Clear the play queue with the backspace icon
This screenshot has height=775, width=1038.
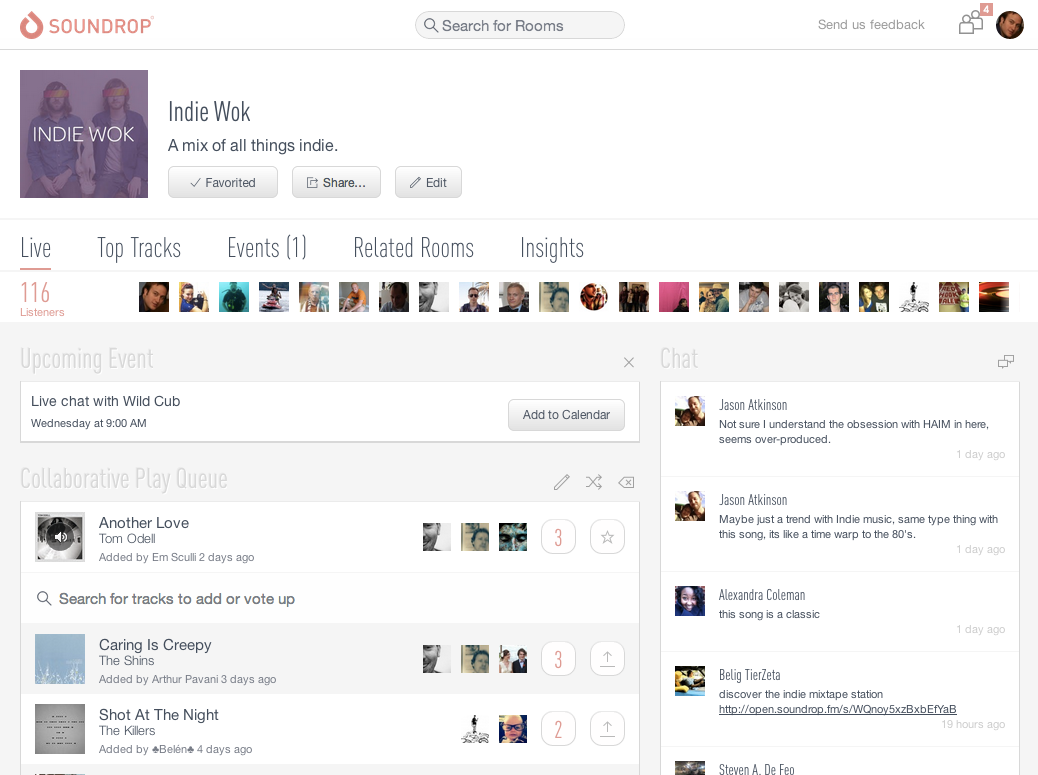coord(626,482)
